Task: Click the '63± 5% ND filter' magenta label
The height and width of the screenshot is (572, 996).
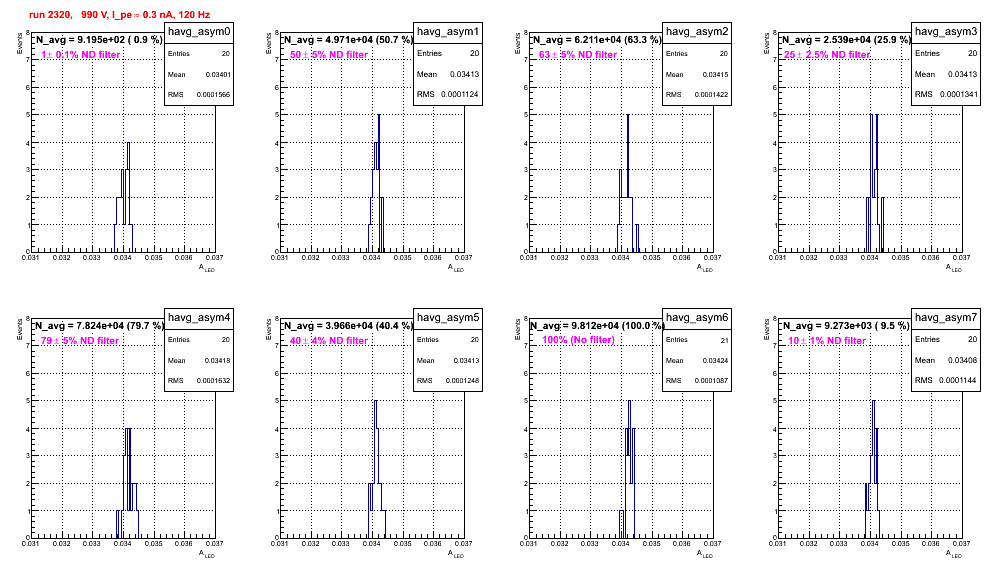Action: [x=578, y=55]
